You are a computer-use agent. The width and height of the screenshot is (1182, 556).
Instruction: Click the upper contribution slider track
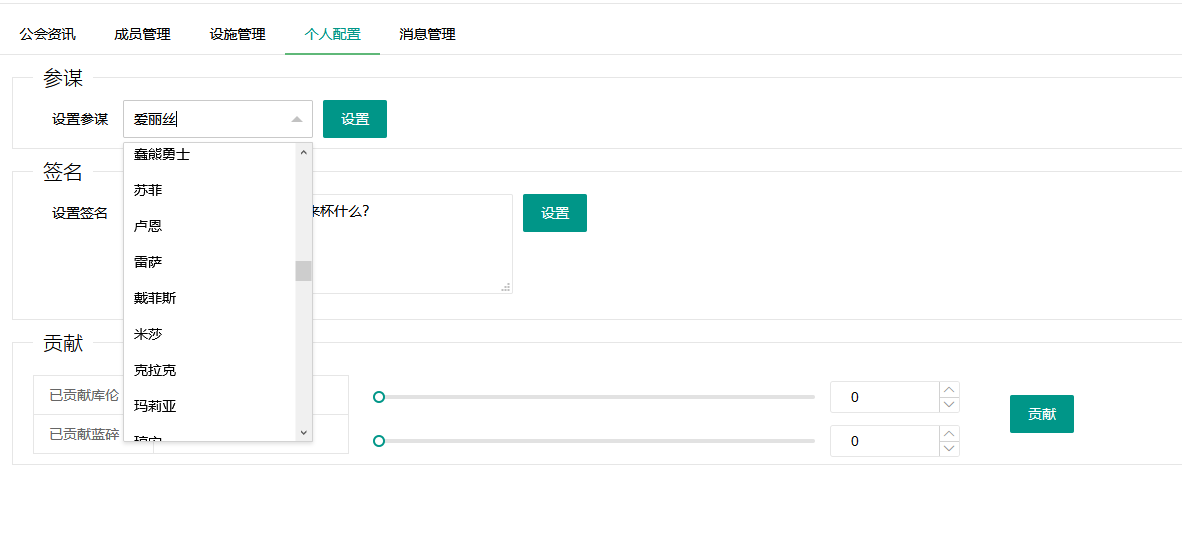(x=597, y=397)
